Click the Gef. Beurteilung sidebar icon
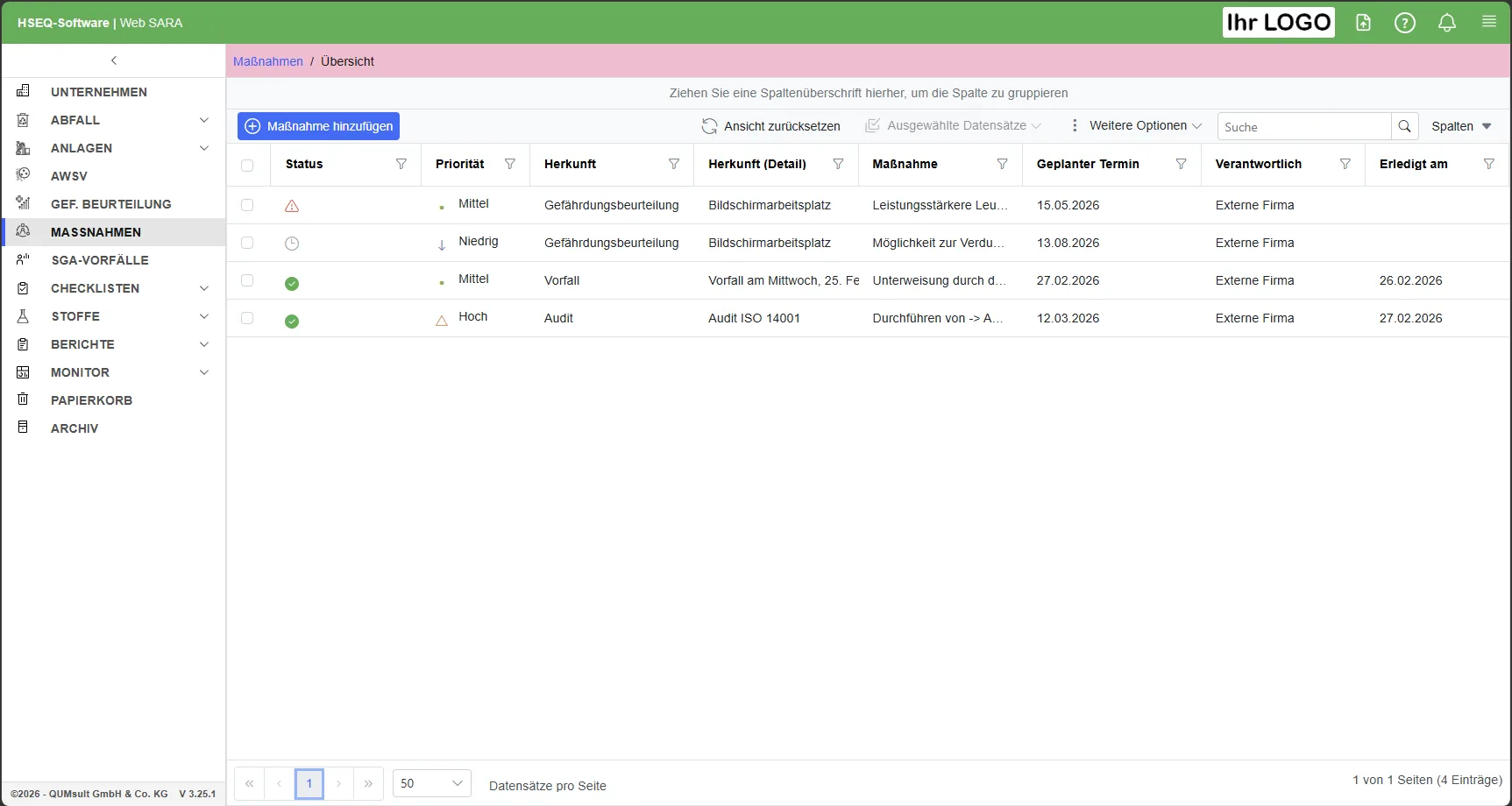The height and width of the screenshot is (806, 1512). 24,203
